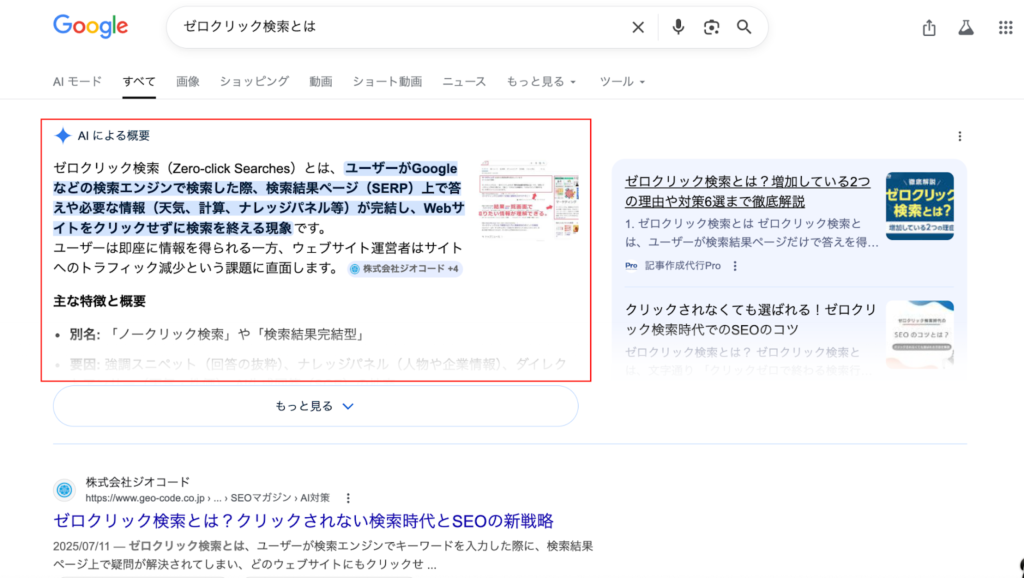
Task: Open the ツール dropdown
Action: click(622, 81)
